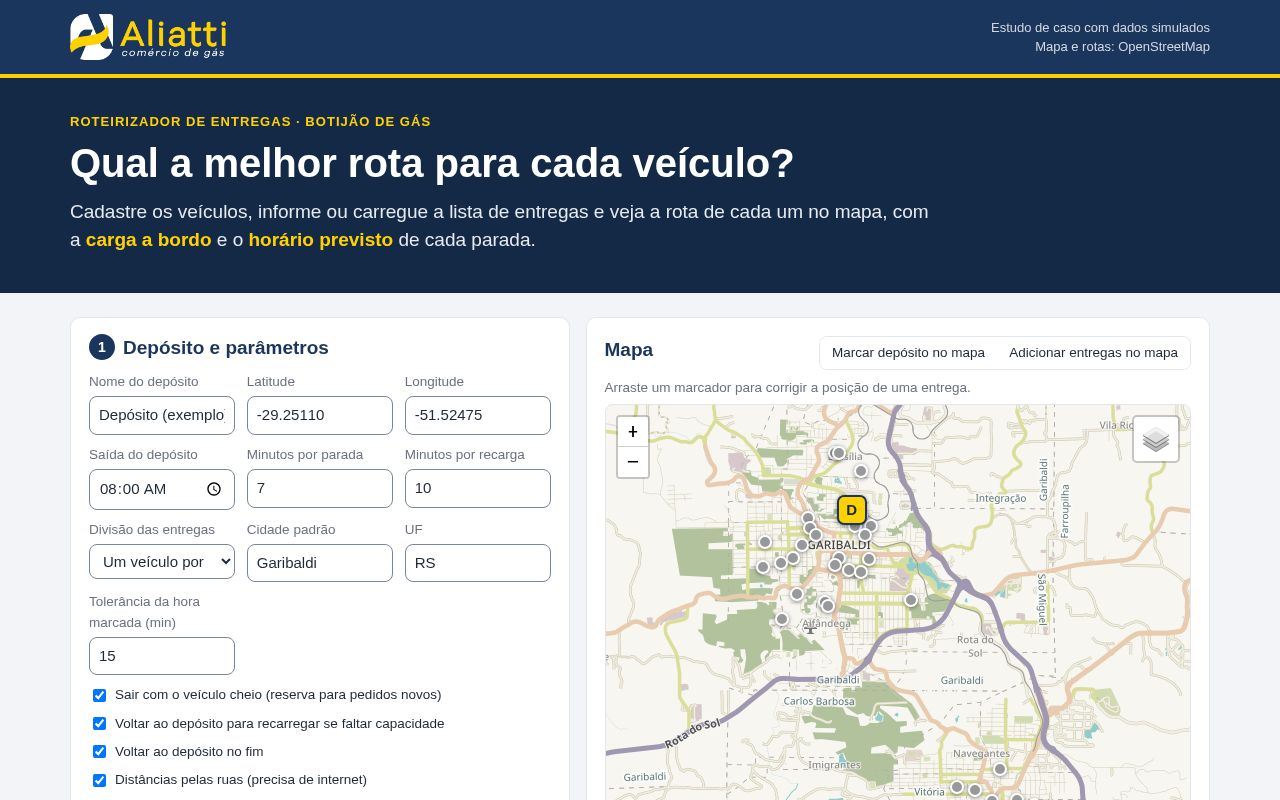Viewport: 1280px width, 800px height.
Task: Click the 'Mapa' heading
Action: pos(629,350)
